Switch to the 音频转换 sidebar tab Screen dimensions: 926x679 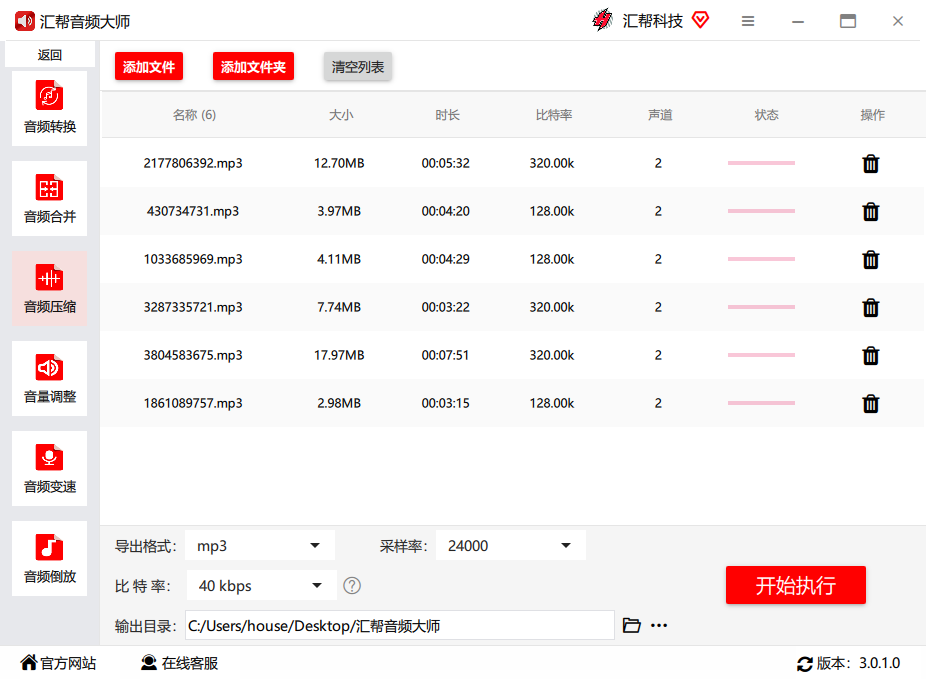[50, 108]
